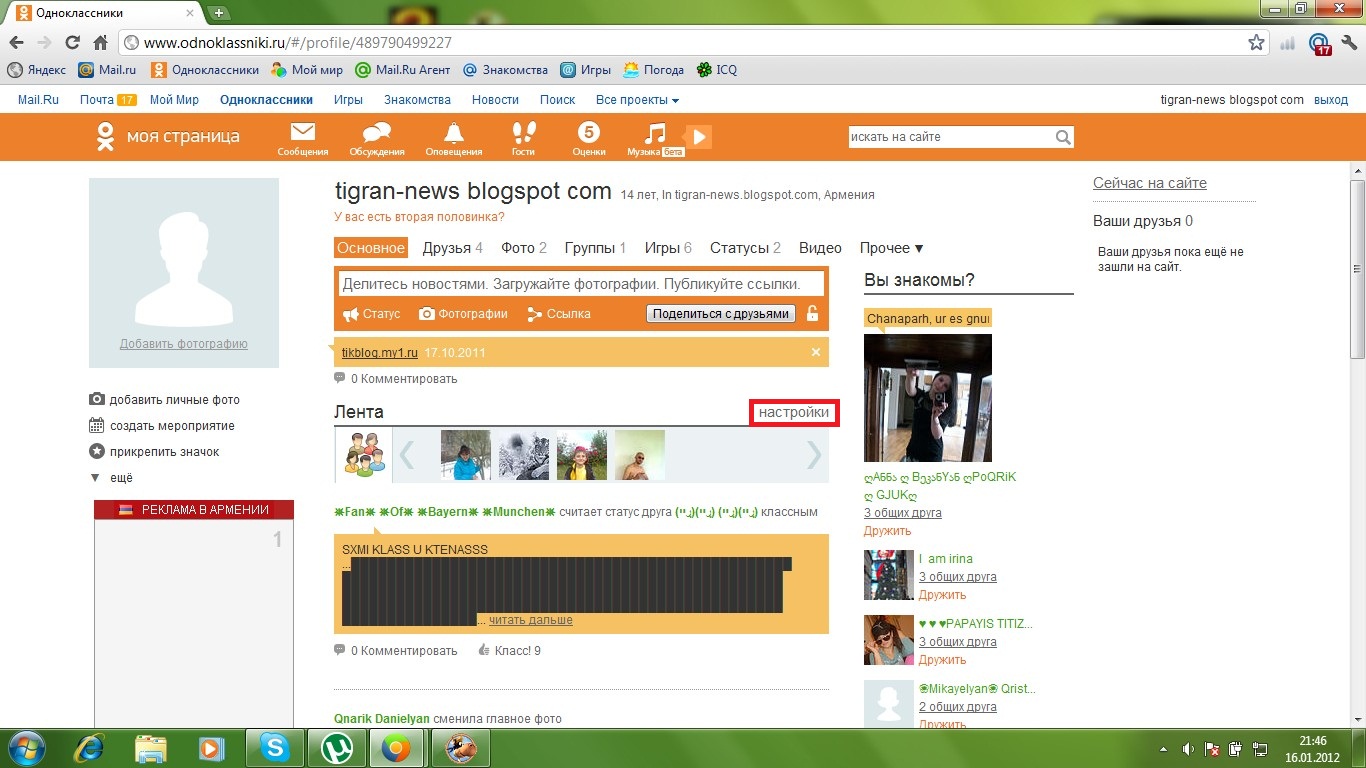Click the Фотографии camera icon
Image resolution: width=1366 pixels, height=768 pixels.
pyautogui.click(x=427, y=314)
